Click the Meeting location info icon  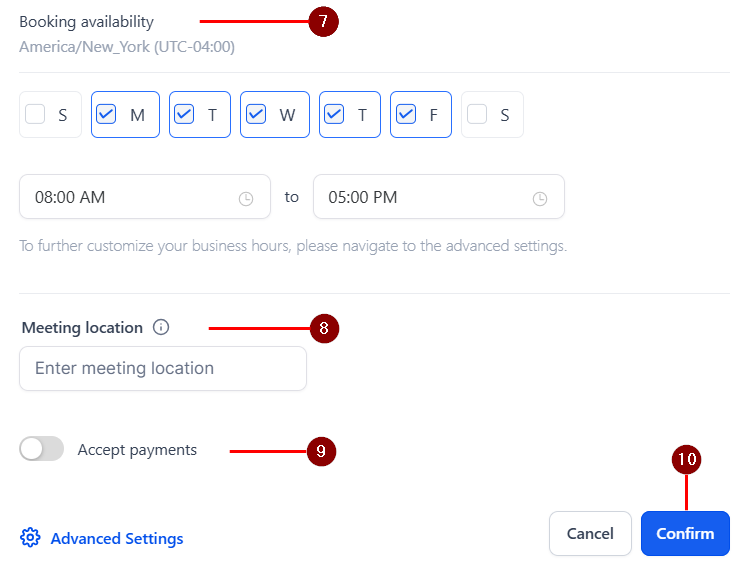(x=161, y=327)
